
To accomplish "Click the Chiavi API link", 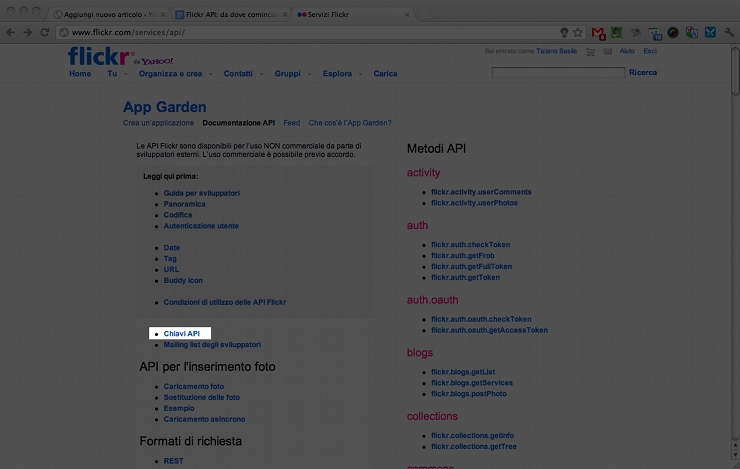I will point(182,334).
